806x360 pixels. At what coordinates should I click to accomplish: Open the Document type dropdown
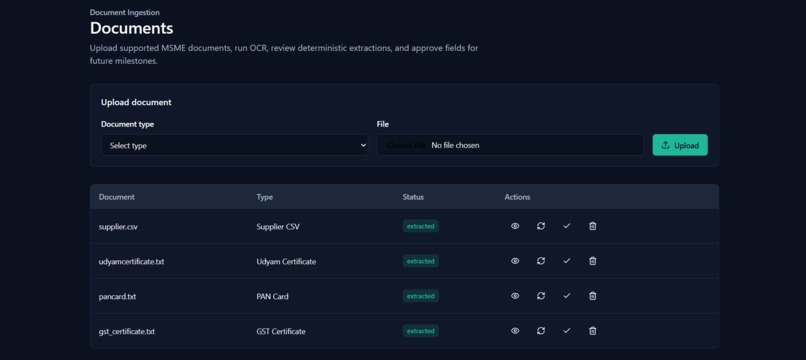(x=234, y=146)
